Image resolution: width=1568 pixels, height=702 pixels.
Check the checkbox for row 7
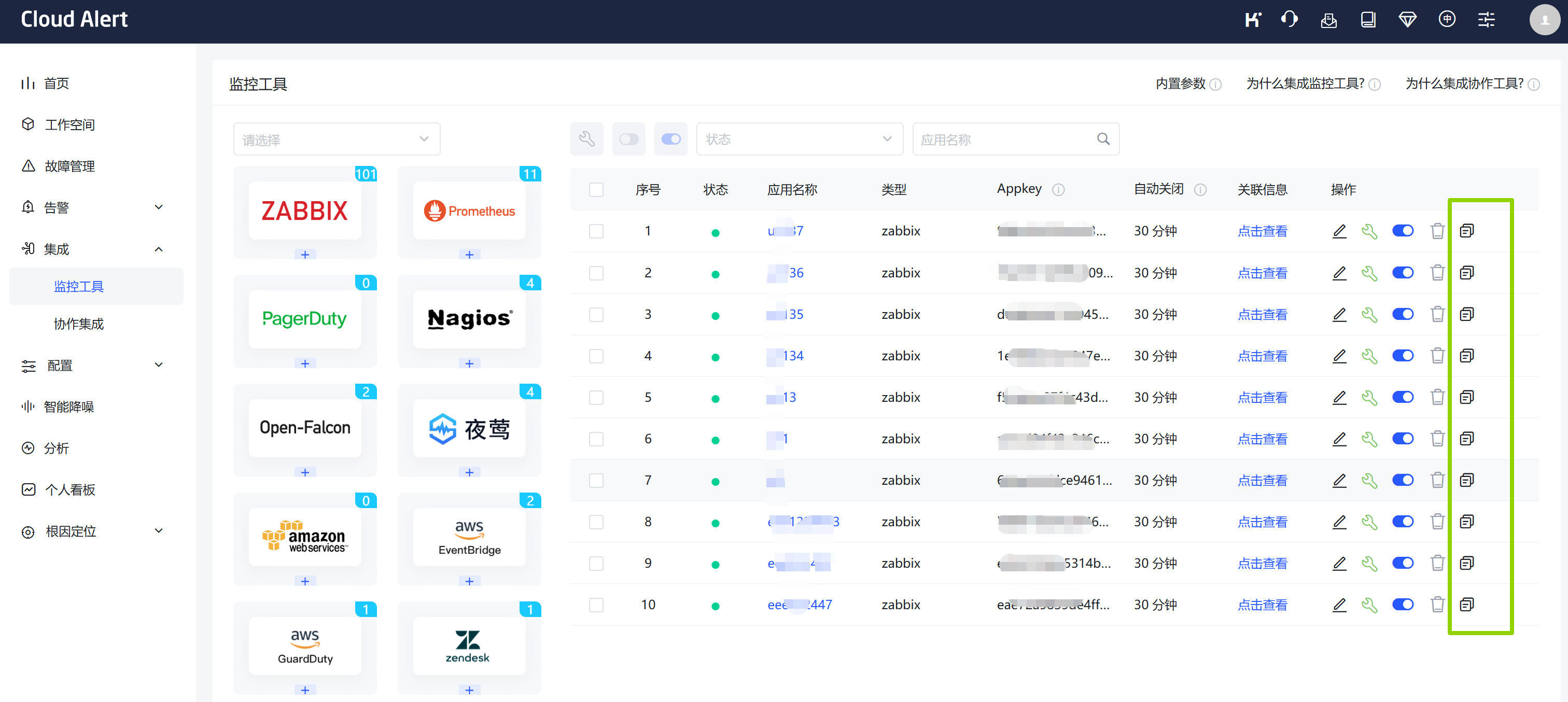click(596, 481)
